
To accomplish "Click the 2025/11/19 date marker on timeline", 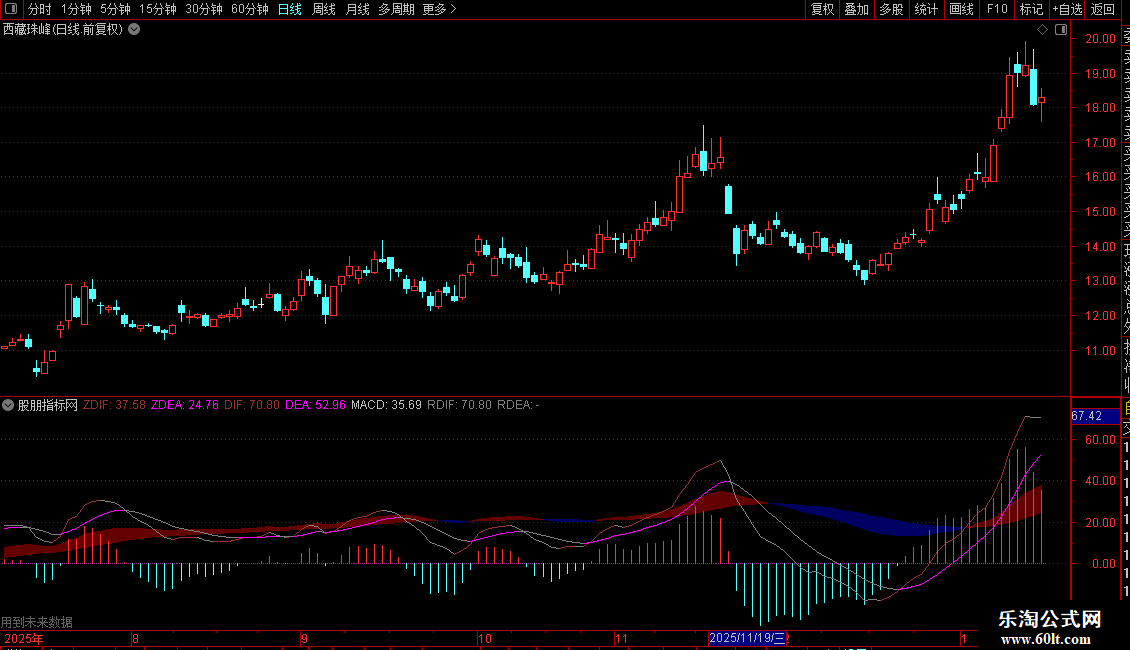I will pos(748,638).
